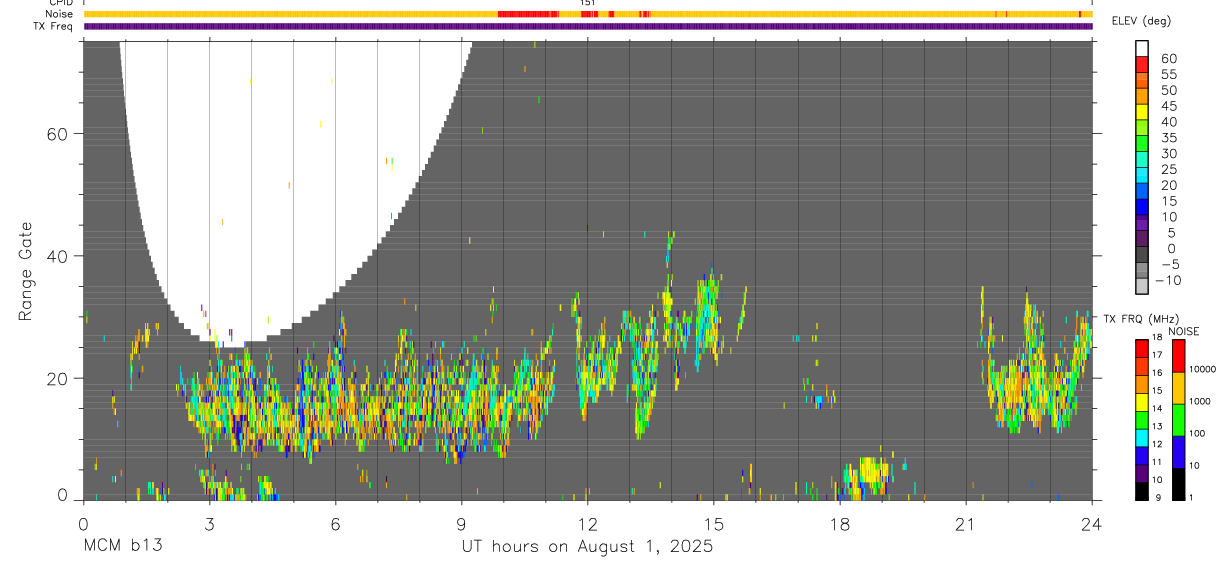Click the UT hours axis '9' tick label
The width and height of the screenshot is (1228, 567).
pyautogui.click(x=461, y=524)
